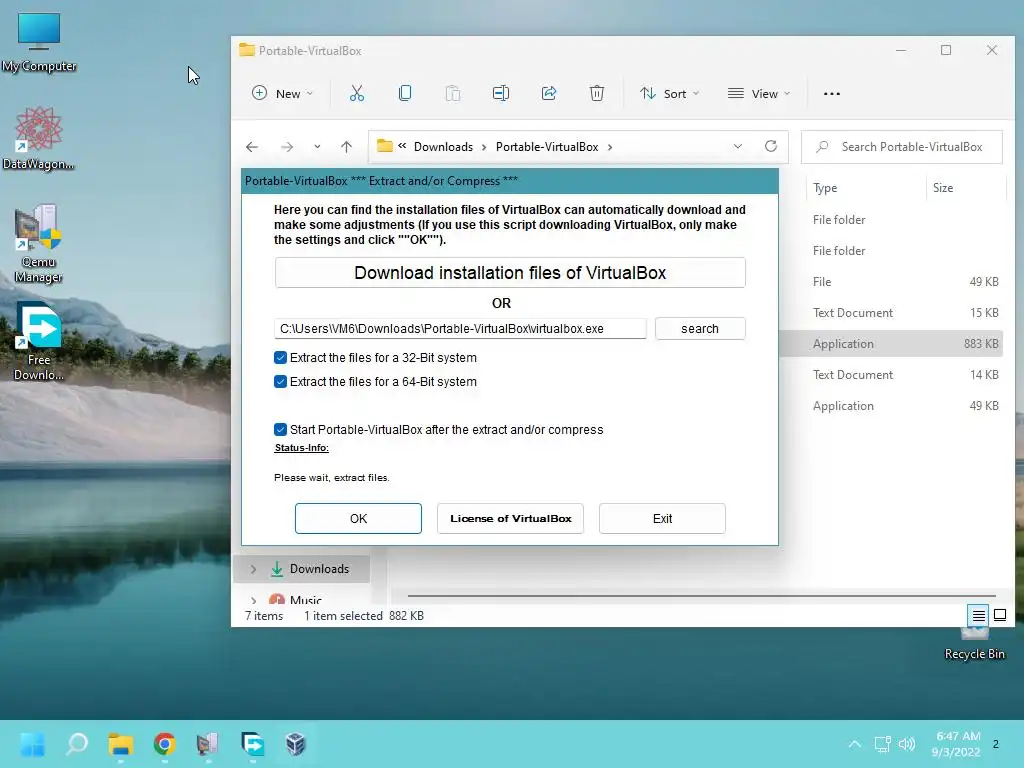
Task: Click Exit in the extract dialog
Action: 662,519
